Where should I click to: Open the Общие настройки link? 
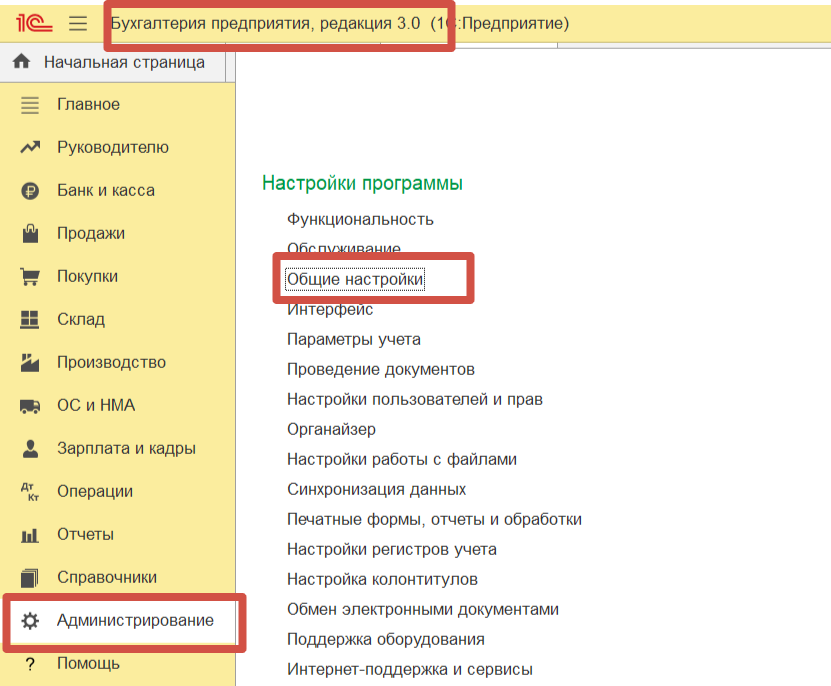[x=355, y=279]
